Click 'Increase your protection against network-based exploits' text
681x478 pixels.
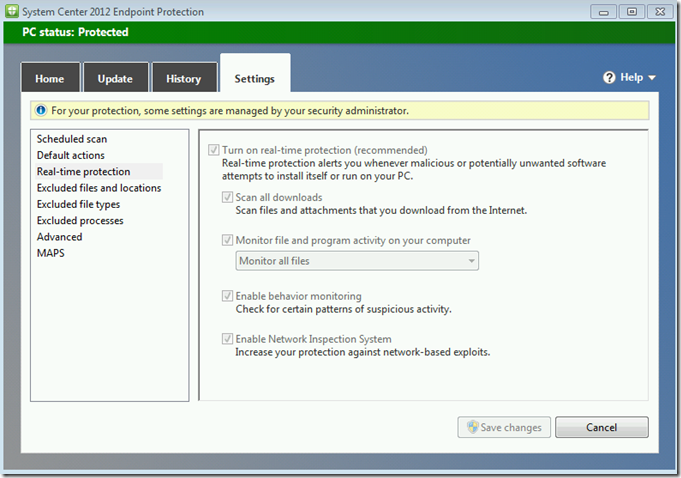363,352
